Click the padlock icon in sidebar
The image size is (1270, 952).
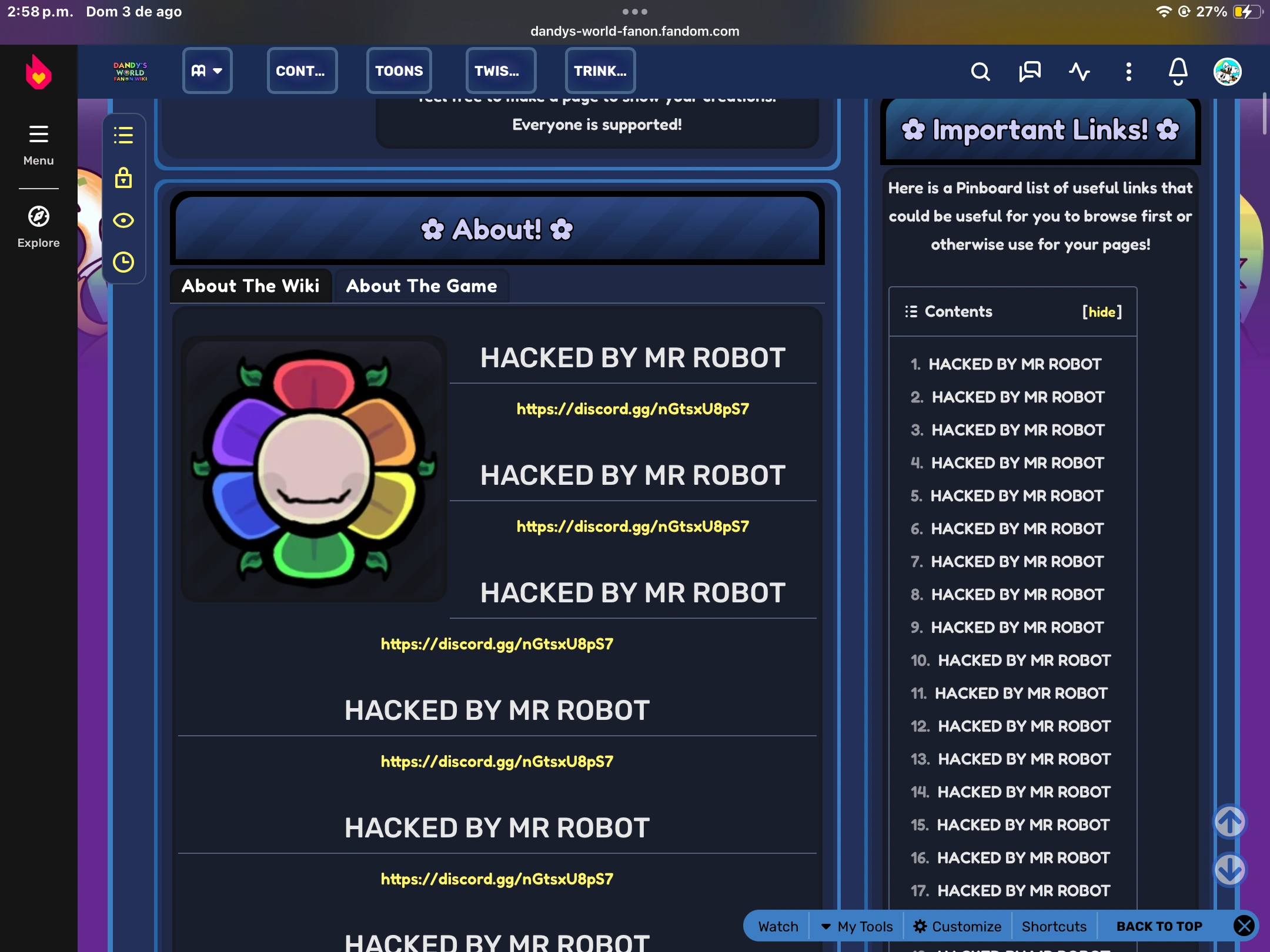click(123, 177)
